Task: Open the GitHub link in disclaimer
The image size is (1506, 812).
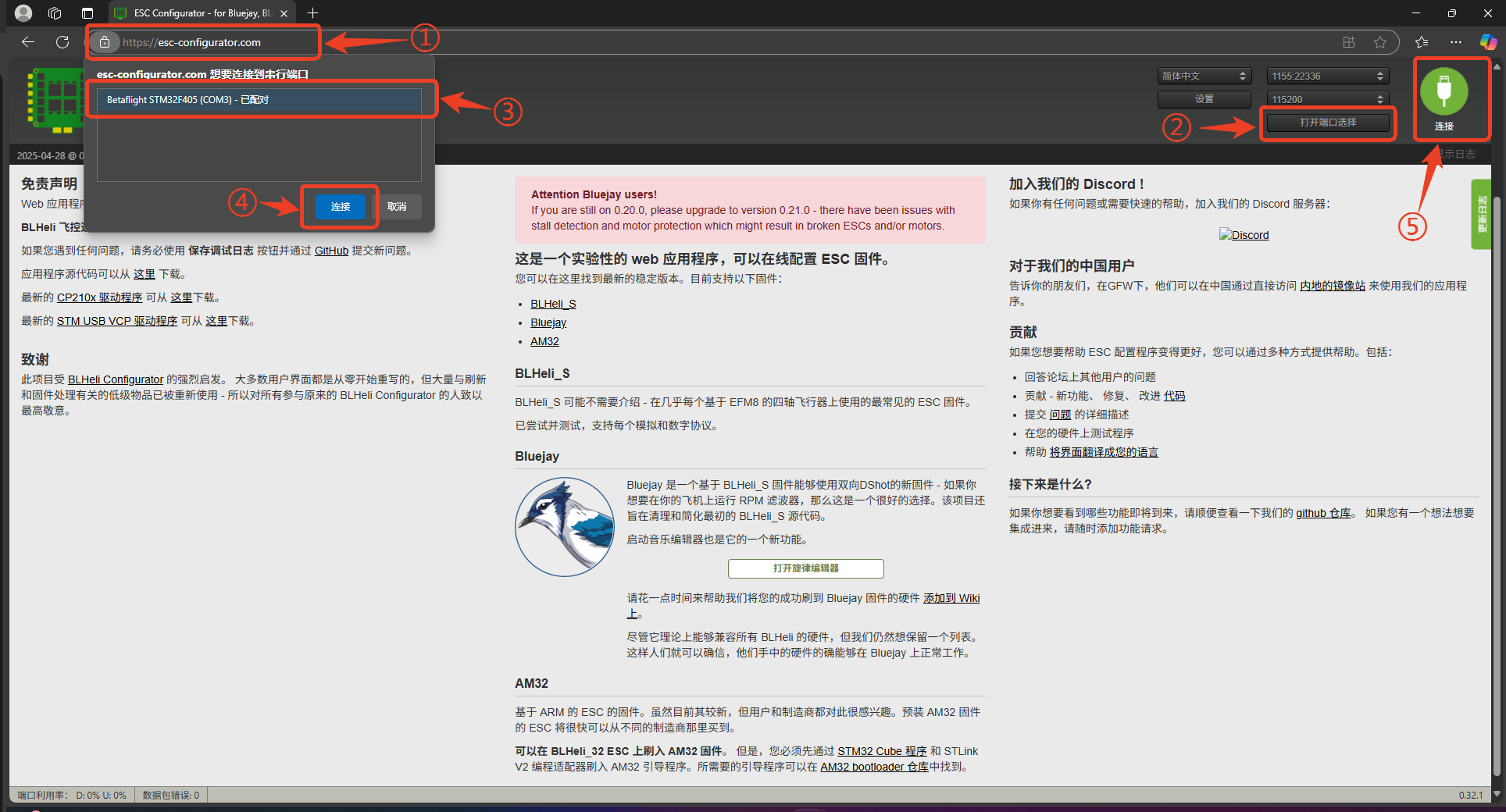Action: 331,251
